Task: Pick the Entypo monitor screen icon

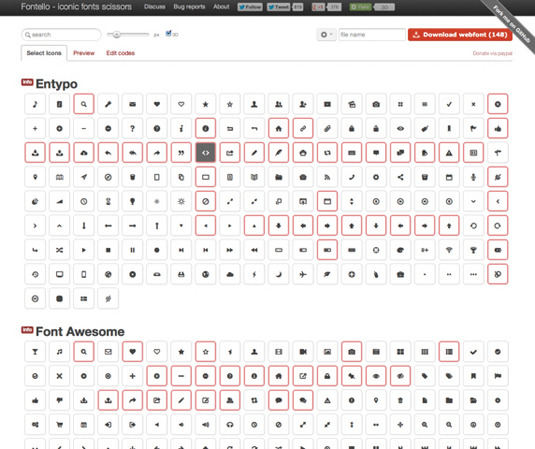Action: (59, 274)
